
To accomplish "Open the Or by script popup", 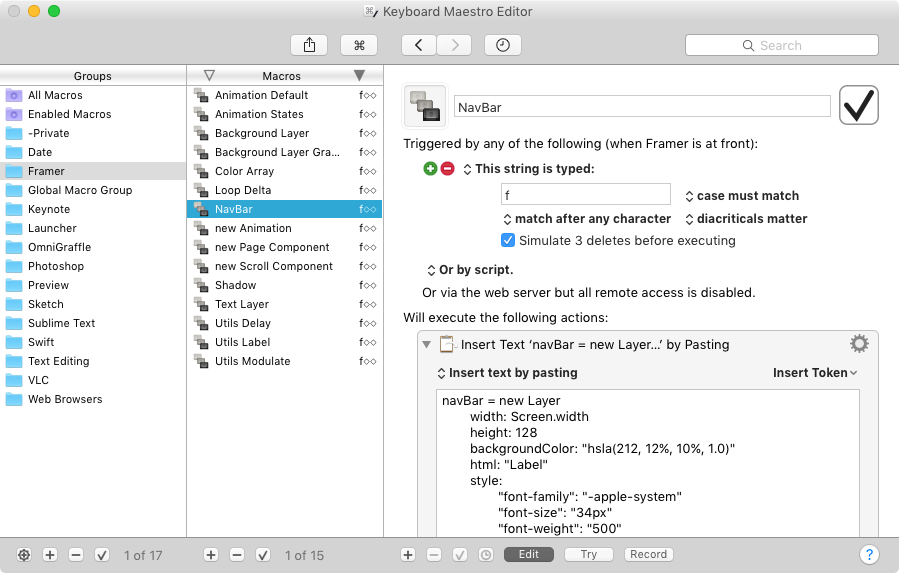I will click(x=470, y=270).
